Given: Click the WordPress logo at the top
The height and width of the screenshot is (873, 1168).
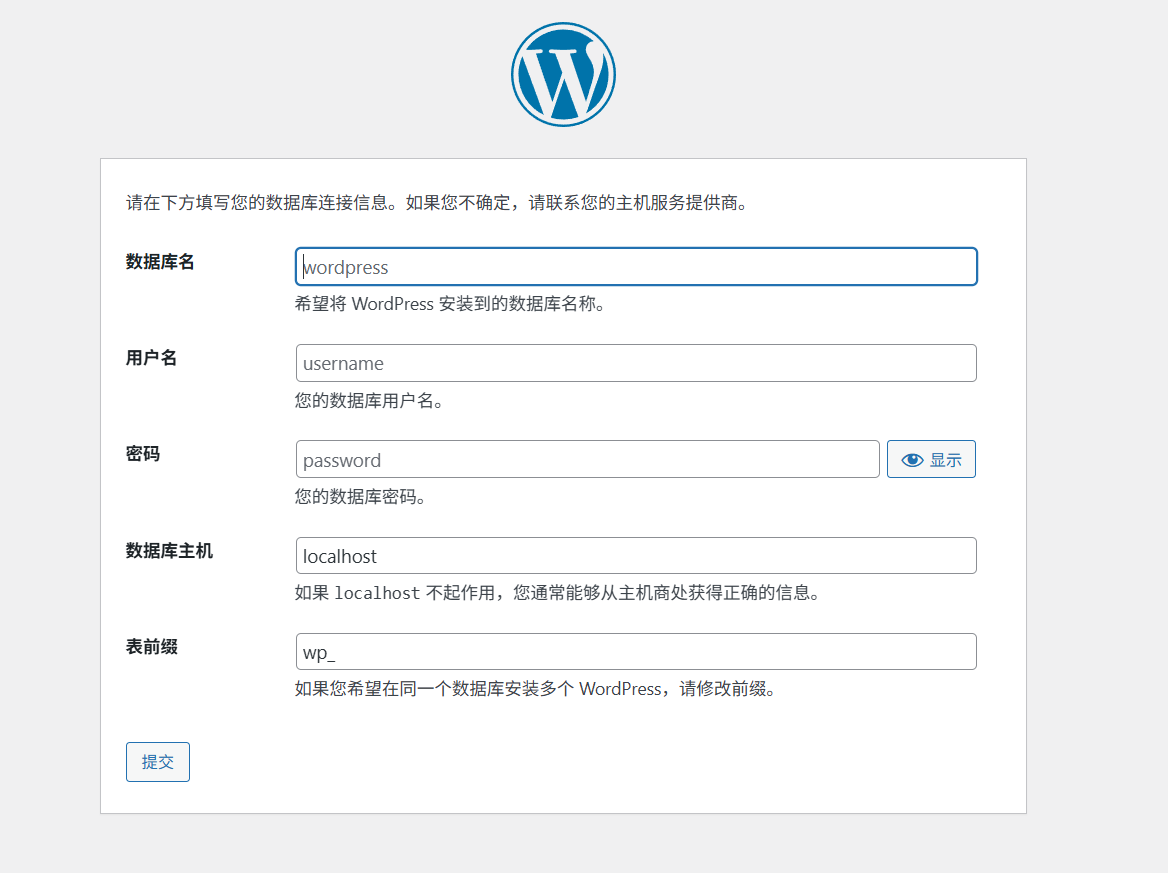Looking at the screenshot, I should [563, 74].
